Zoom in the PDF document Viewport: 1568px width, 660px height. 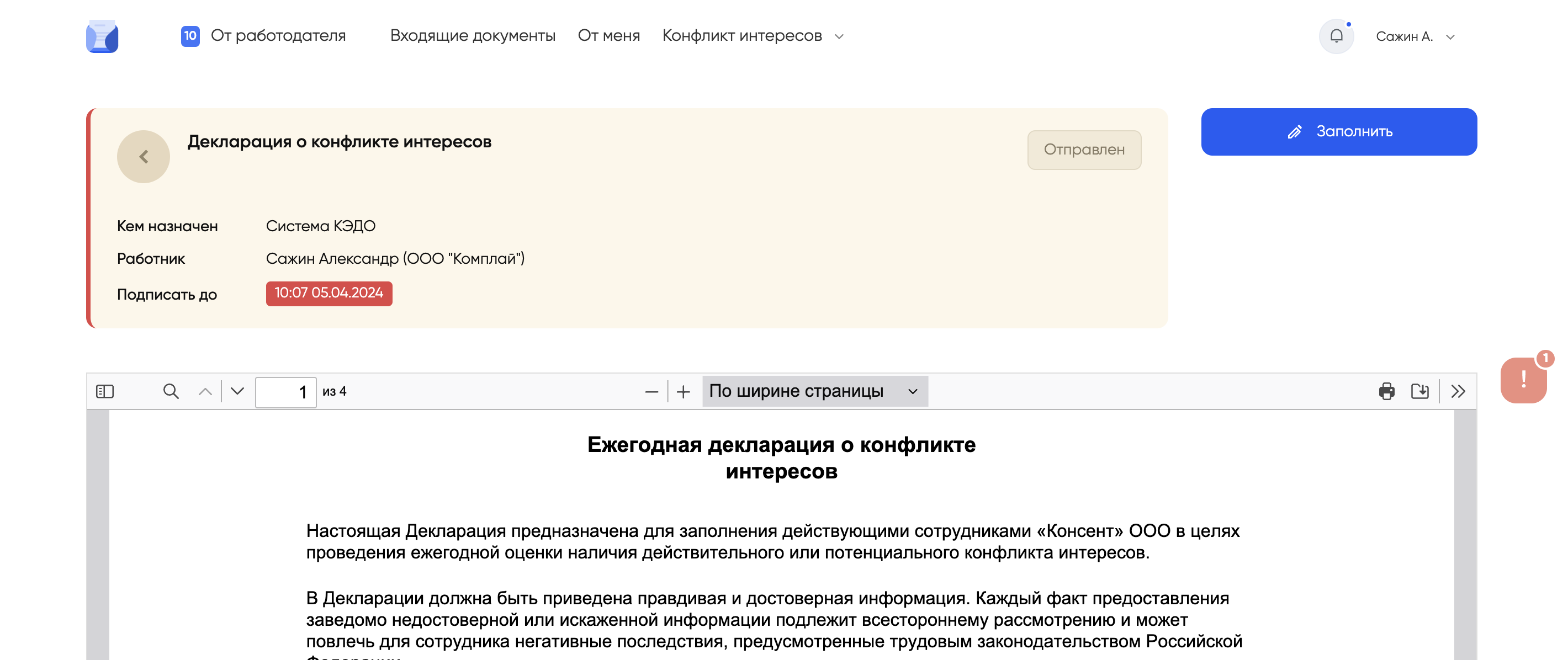click(x=683, y=392)
